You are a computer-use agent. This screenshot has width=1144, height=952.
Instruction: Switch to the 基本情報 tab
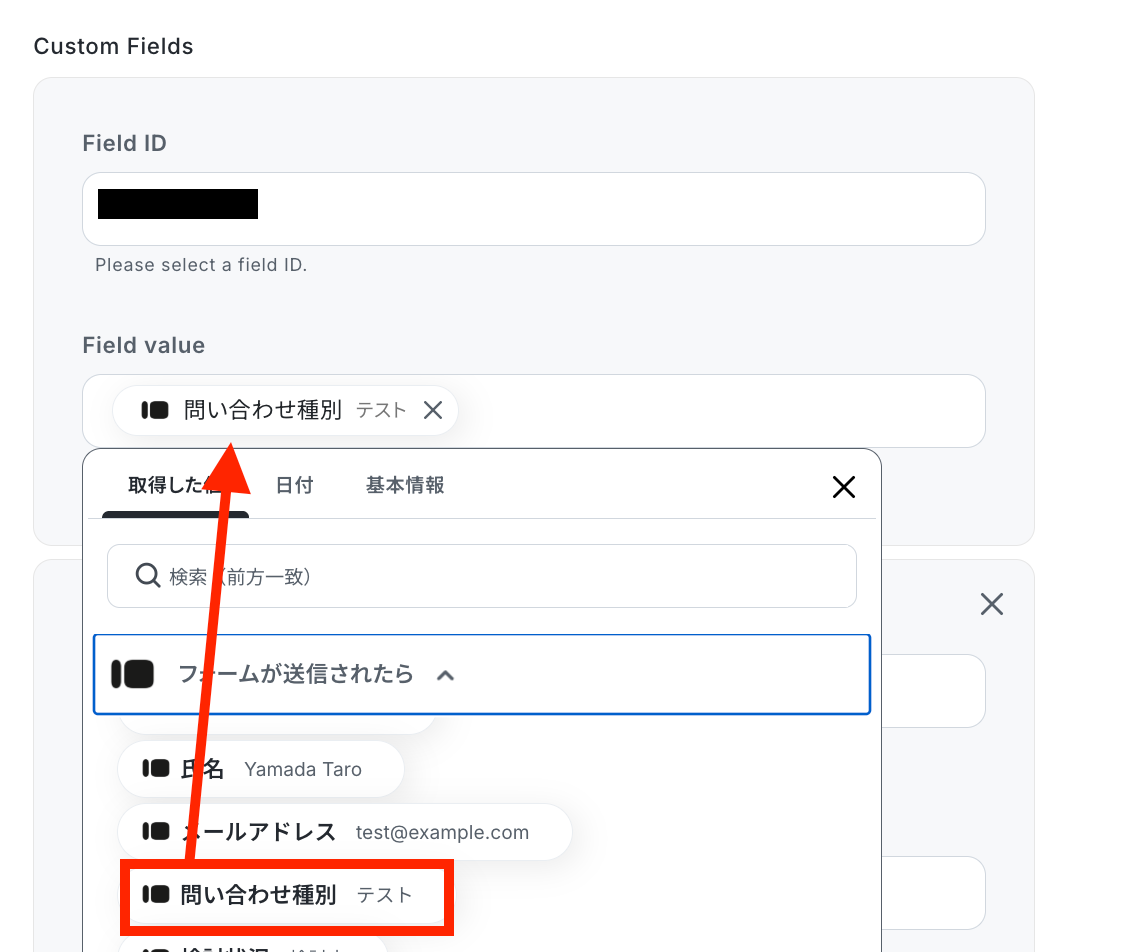point(405,485)
